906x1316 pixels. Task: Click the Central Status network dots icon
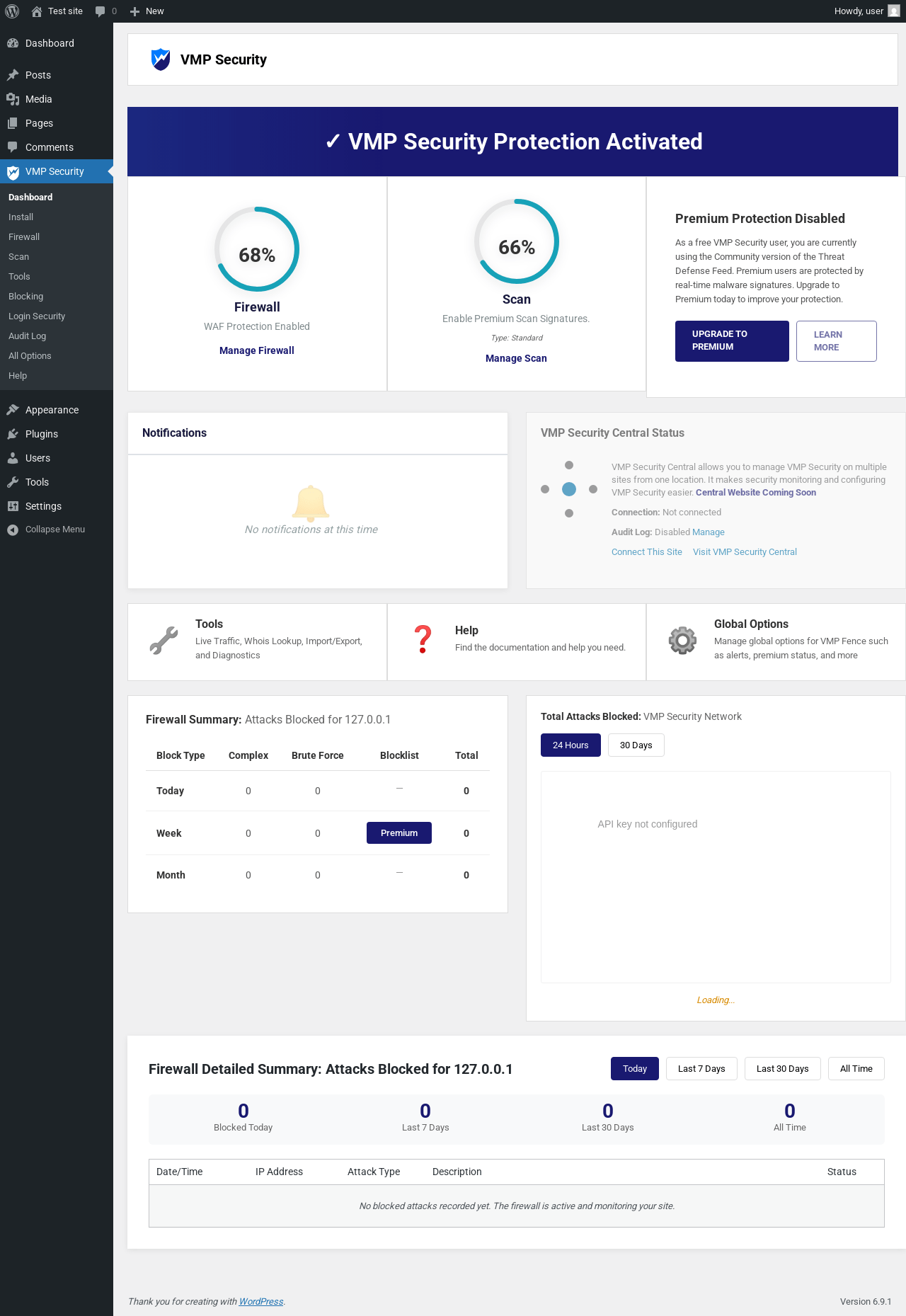pyautogui.click(x=569, y=489)
